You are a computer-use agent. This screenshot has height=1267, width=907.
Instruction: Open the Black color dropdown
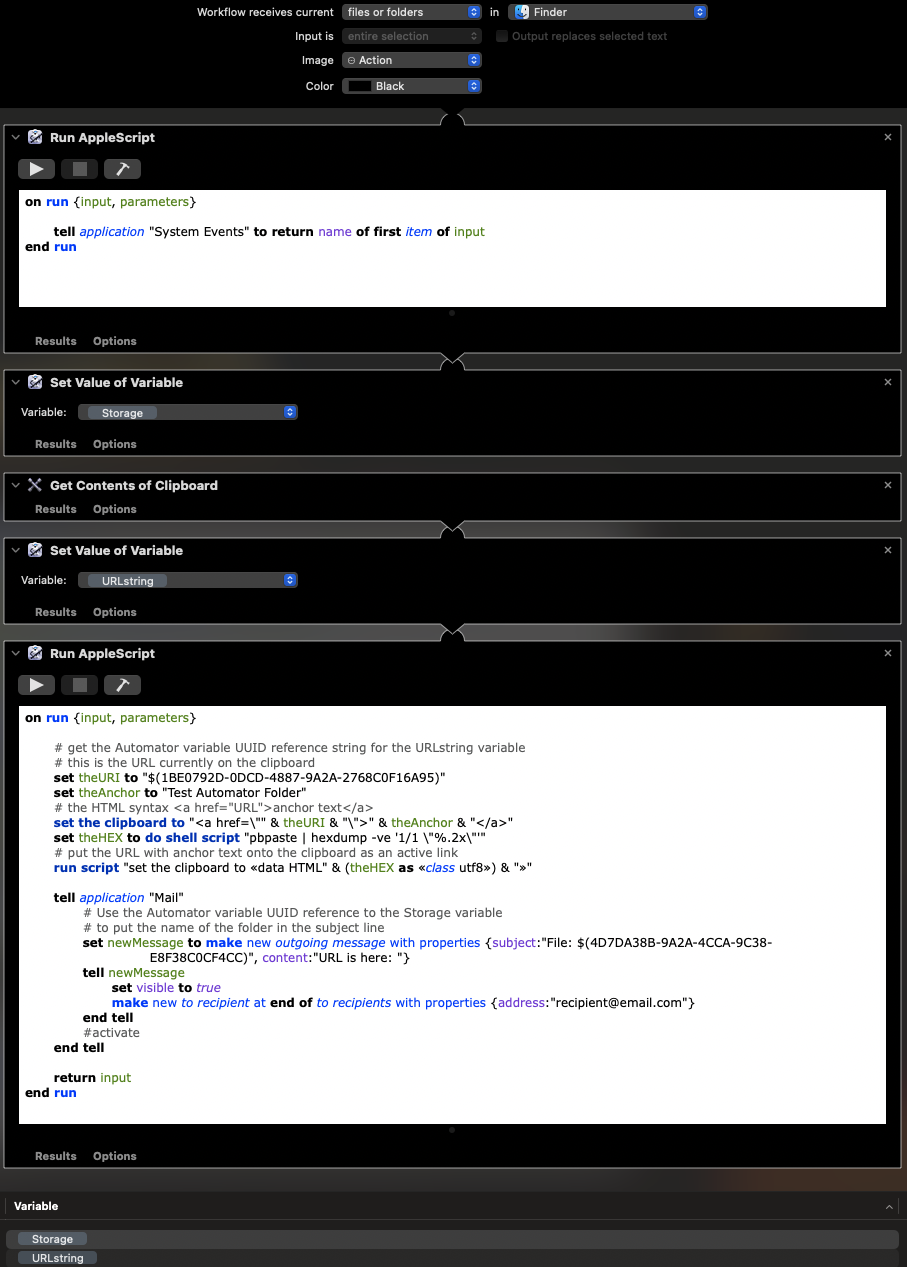pos(412,86)
